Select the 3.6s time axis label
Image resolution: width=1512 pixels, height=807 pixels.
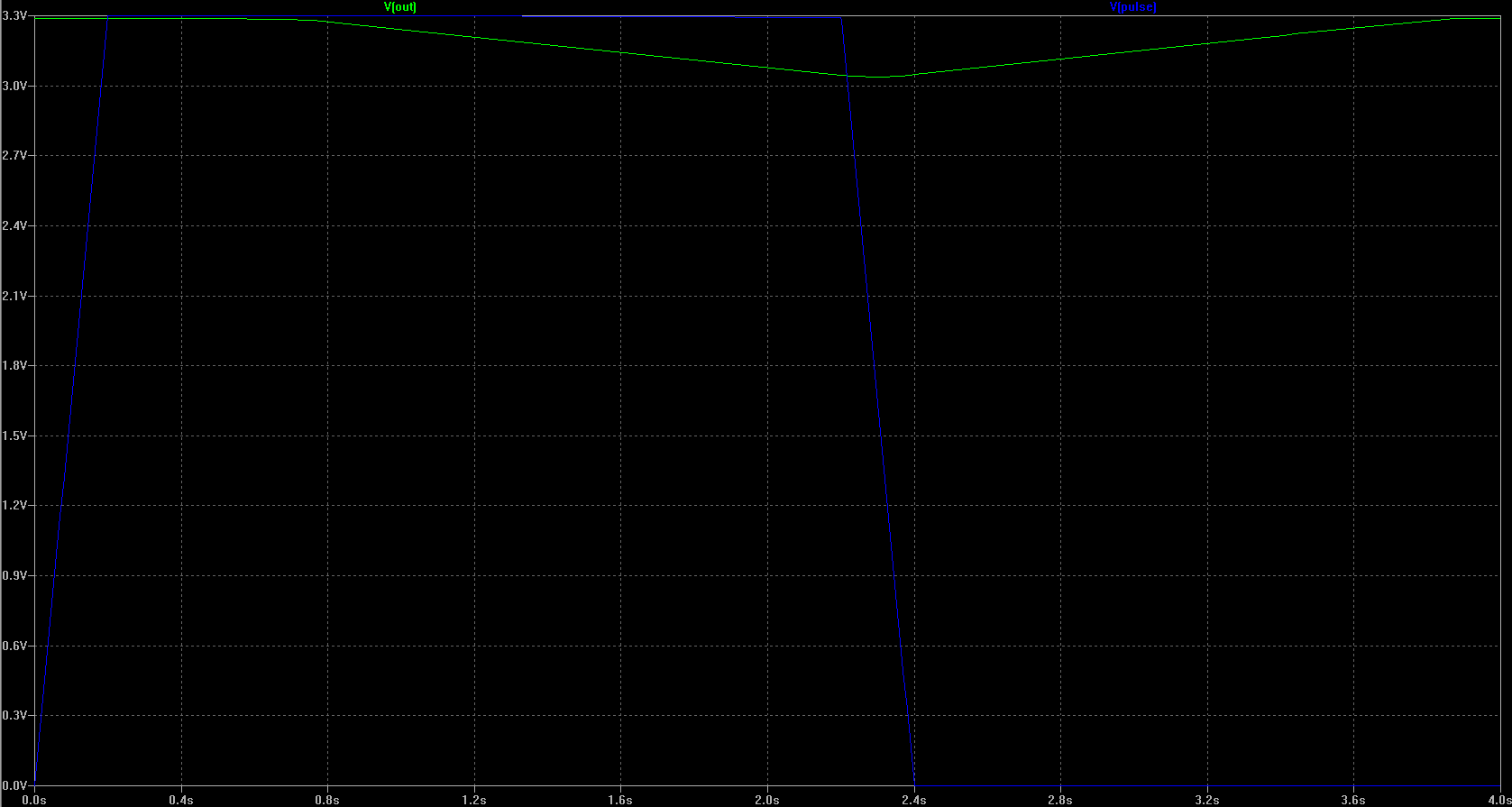click(x=1353, y=800)
